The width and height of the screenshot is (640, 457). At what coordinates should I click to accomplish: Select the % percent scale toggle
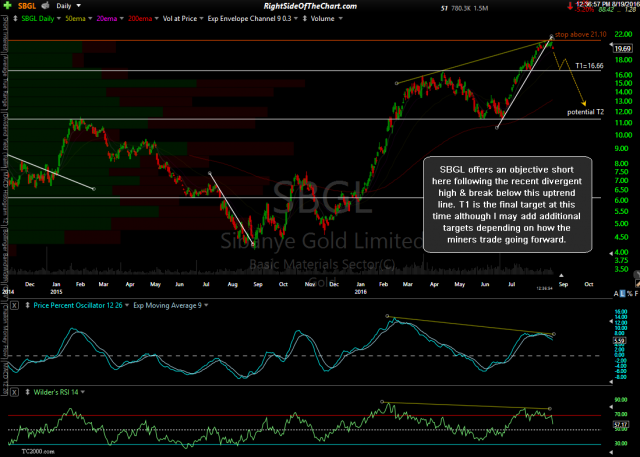pos(629,294)
